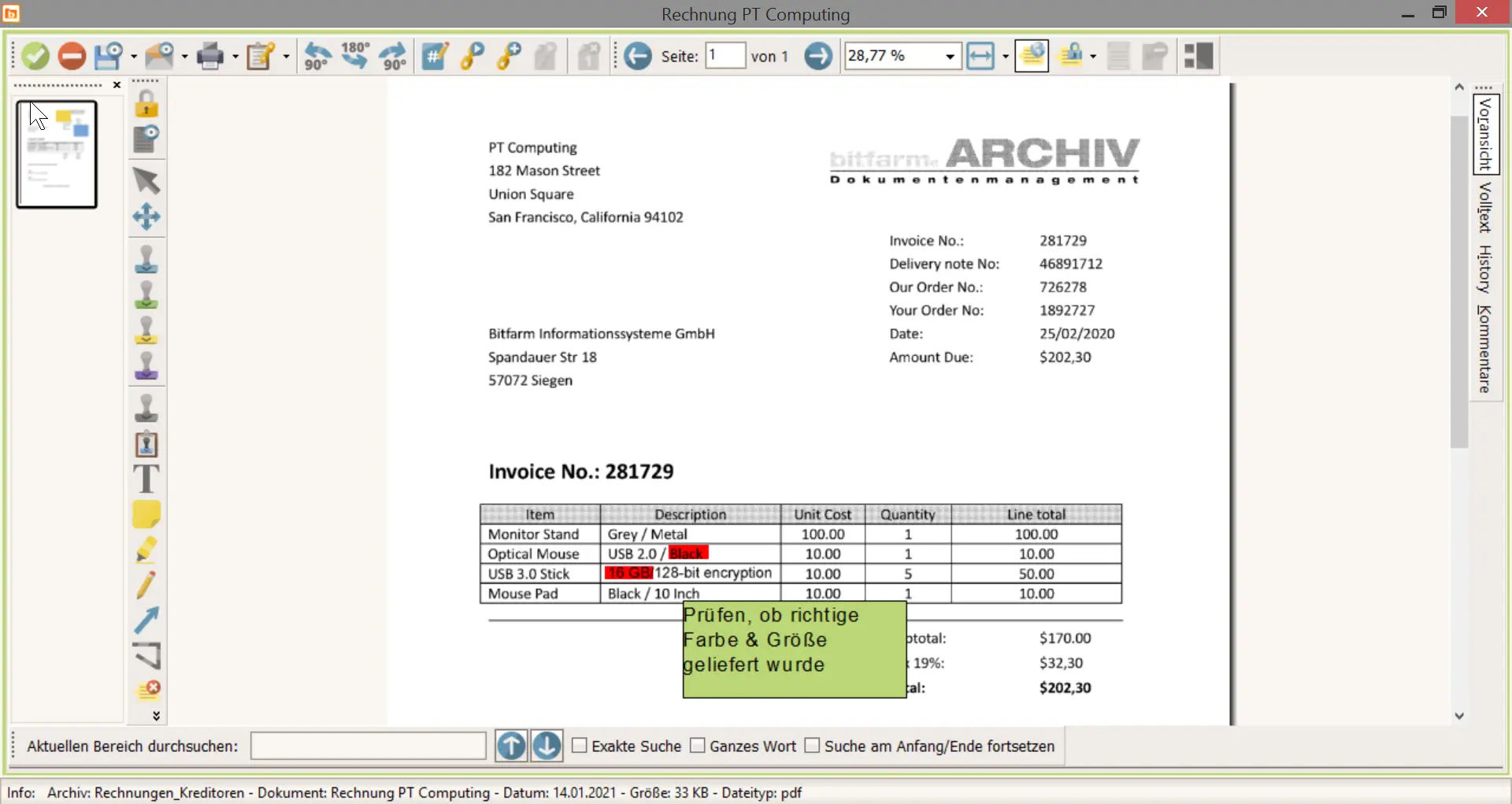The height and width of the screenshot is (804, 1512).
Task: Select the yellow sticky note tool
Action: [146, 515]
